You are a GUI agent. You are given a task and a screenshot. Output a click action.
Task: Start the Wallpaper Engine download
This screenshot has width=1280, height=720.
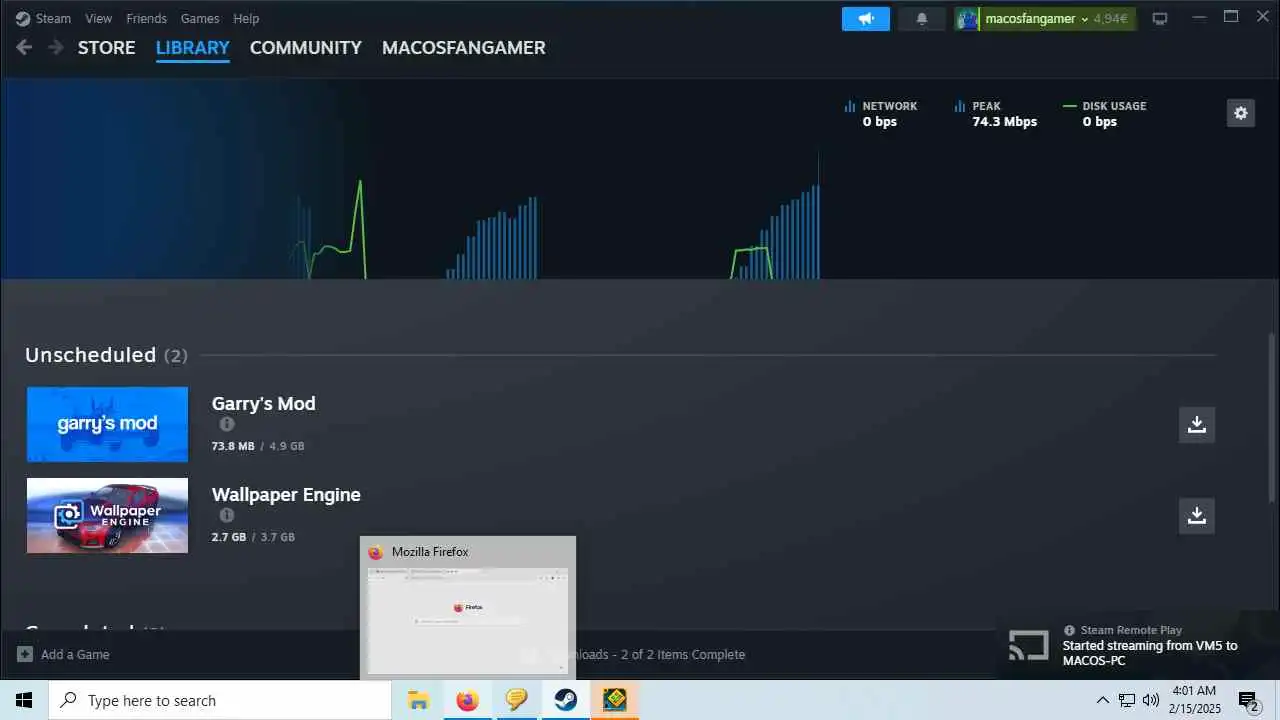tap(1196, 516)
